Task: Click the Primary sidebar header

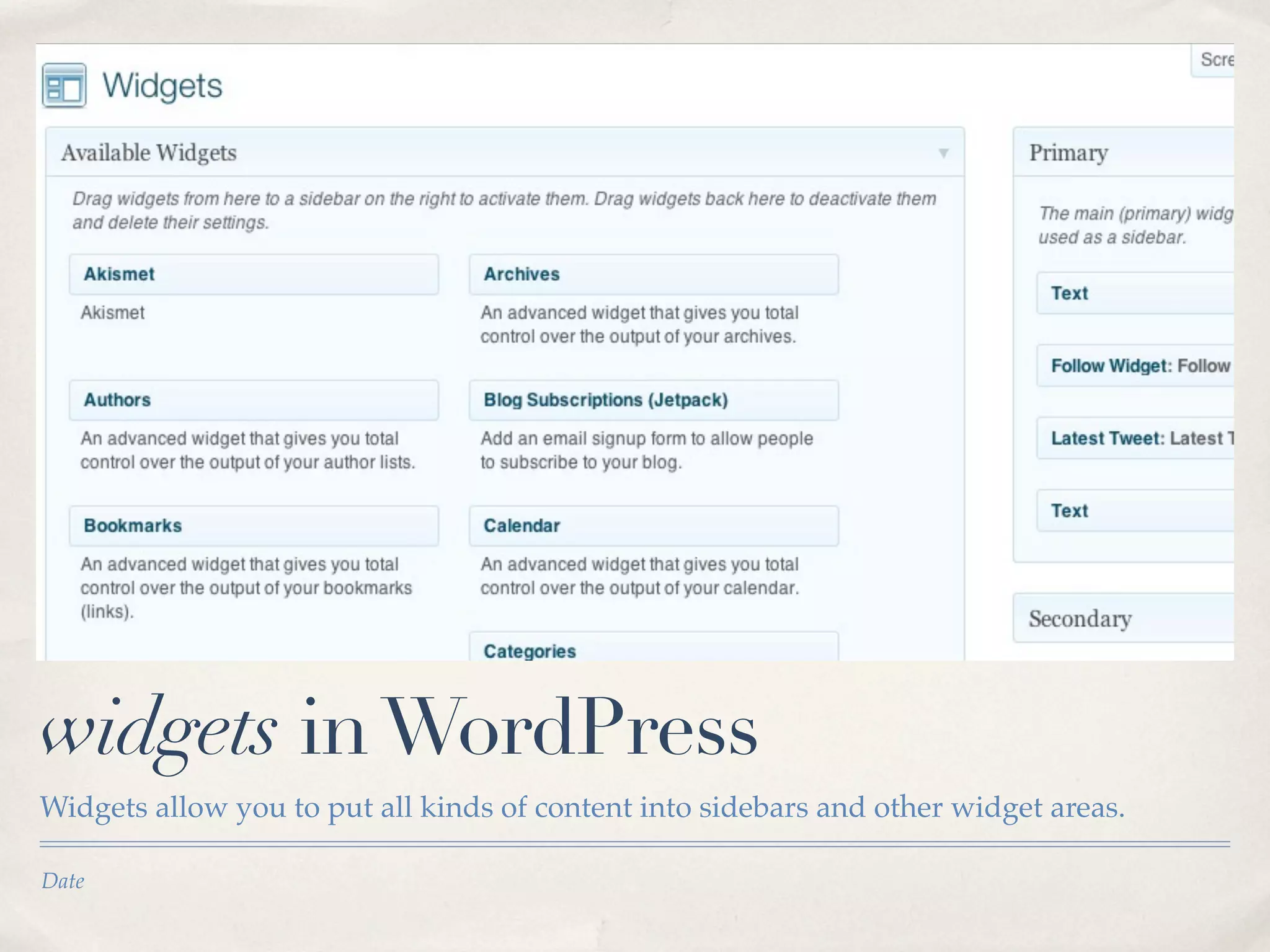Action: coord(1124,152)
